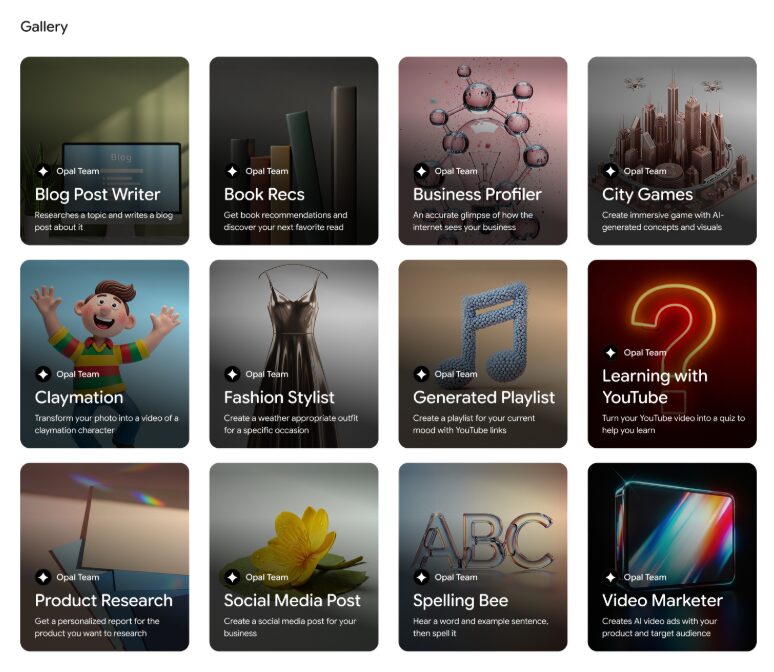The width and height of the screenshot is (774, 672).
Task: Click the clay character image
Action: point(105,336)
